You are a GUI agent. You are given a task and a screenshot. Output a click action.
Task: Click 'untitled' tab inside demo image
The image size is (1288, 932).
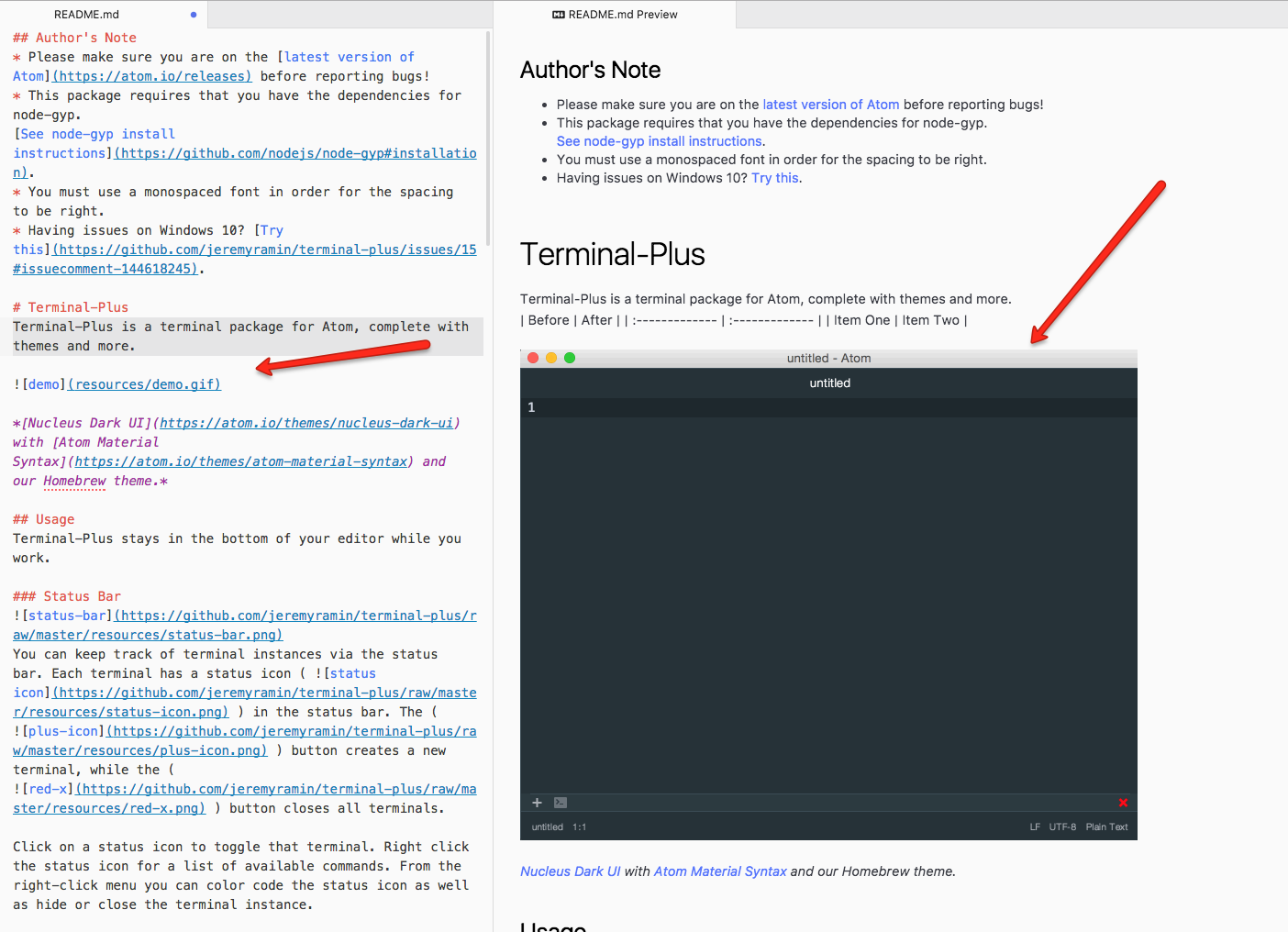829,383
